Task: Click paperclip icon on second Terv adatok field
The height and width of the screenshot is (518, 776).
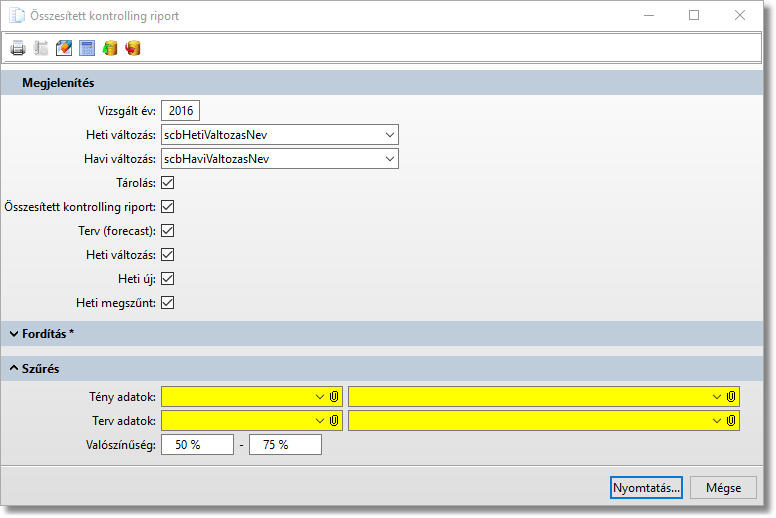Action: [731, 421]
